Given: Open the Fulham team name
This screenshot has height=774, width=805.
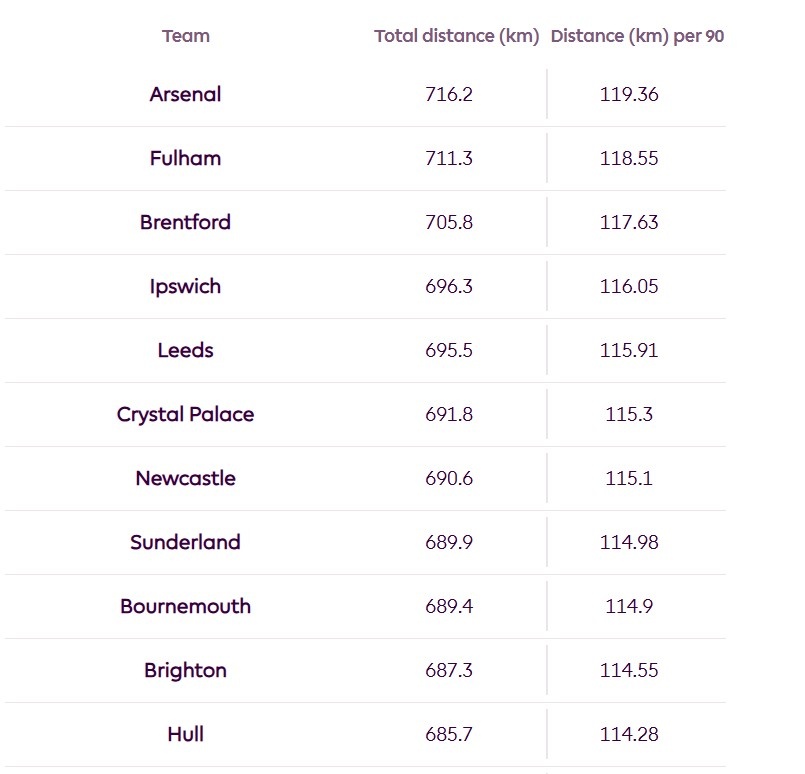Looking at the screenshot, I should [x=185, y=158].
